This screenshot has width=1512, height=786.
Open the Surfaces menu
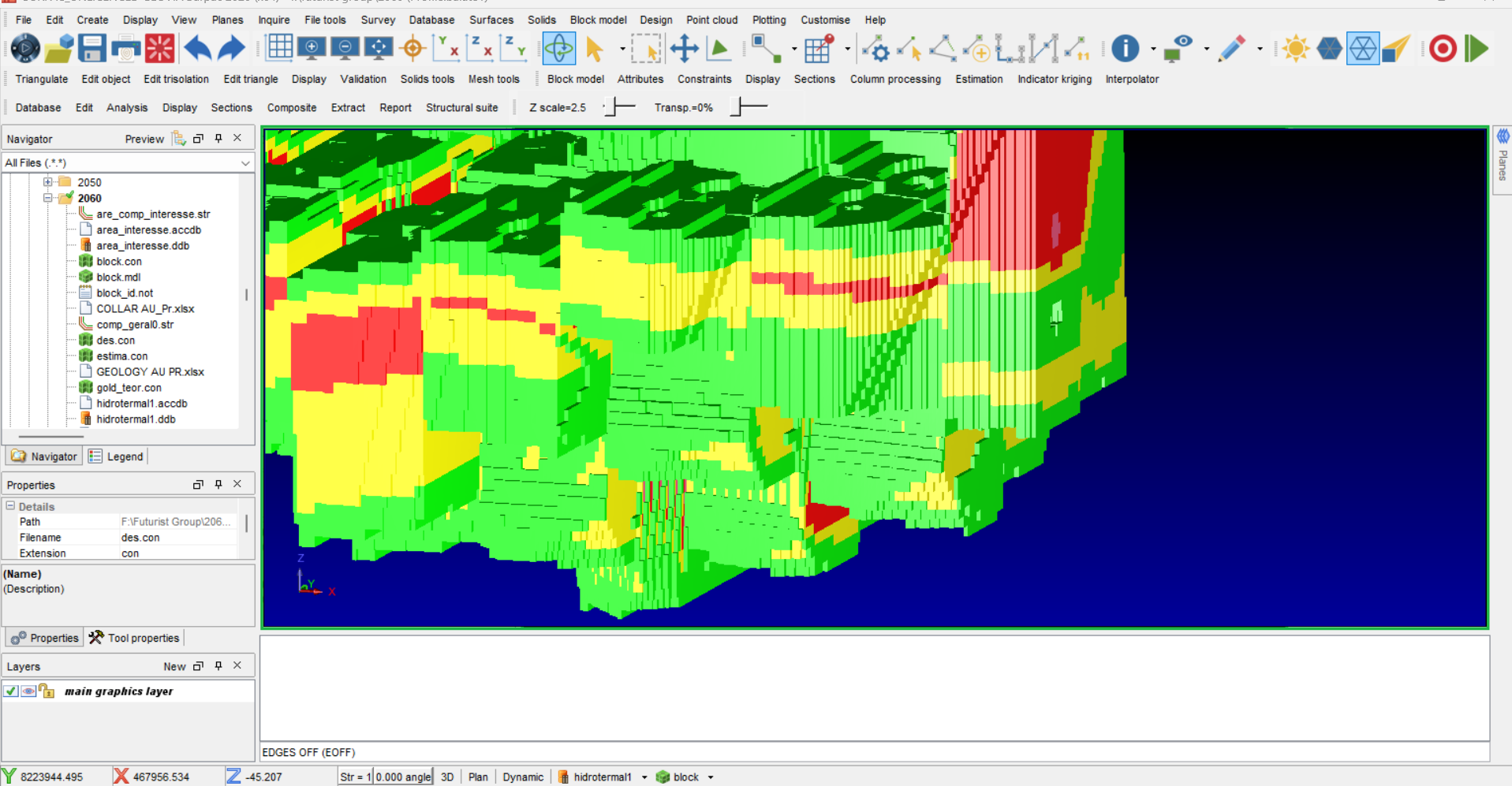click(x=491, y=20)
